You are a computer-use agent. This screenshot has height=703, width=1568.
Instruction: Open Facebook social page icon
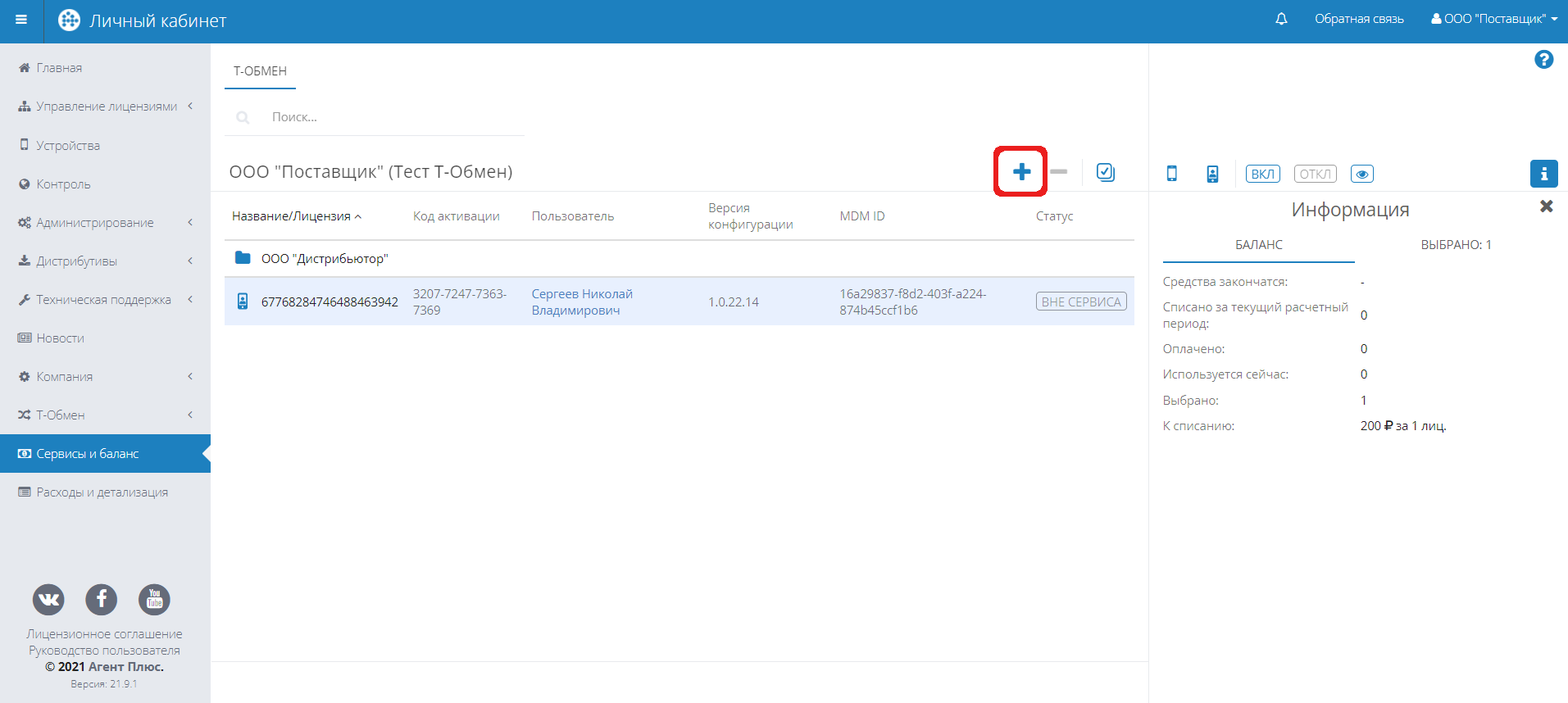[102, 600]
